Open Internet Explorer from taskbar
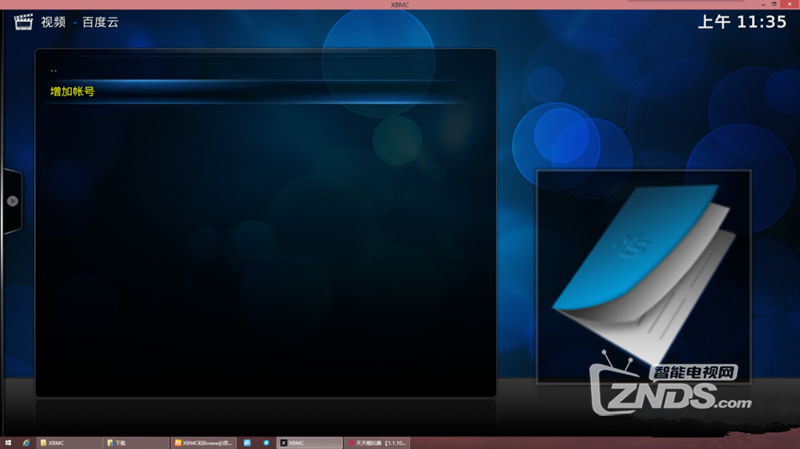Viewport: 800px width, 449px height. [26, 443]
